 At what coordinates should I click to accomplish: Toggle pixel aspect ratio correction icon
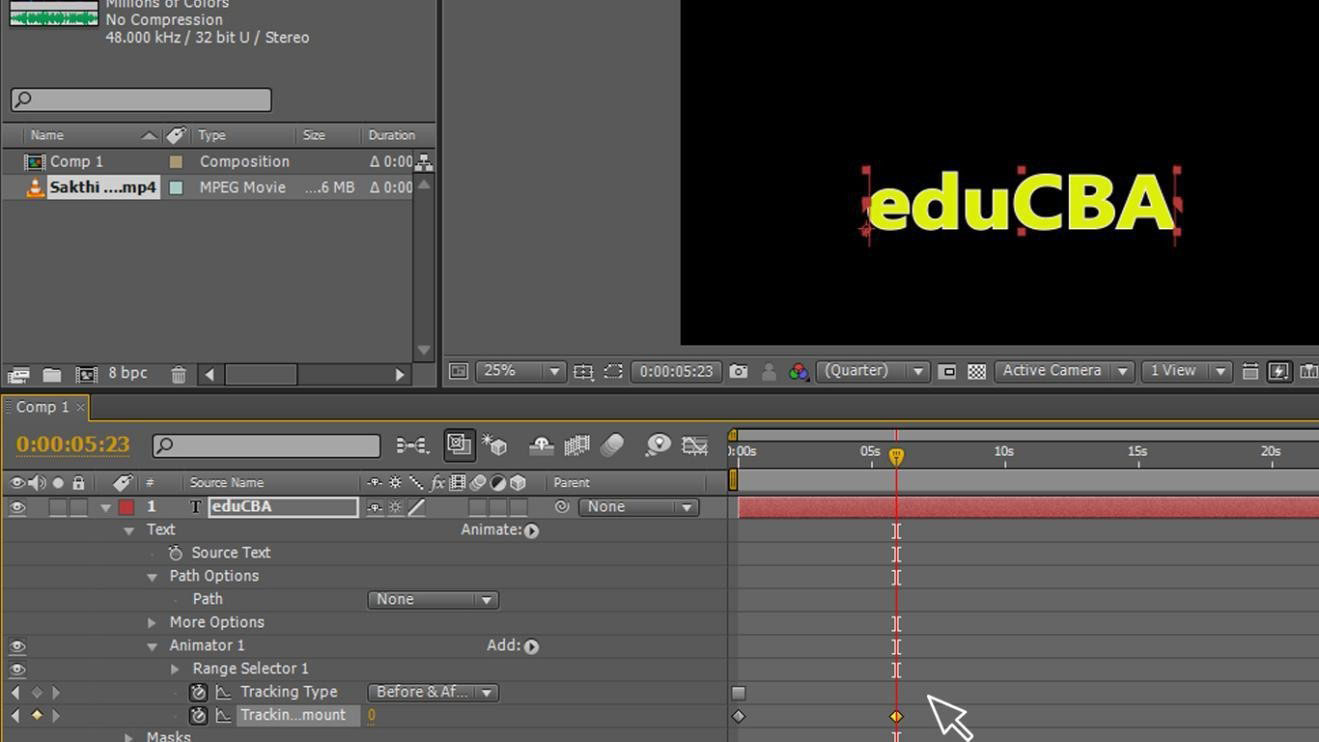[1250, 371]
